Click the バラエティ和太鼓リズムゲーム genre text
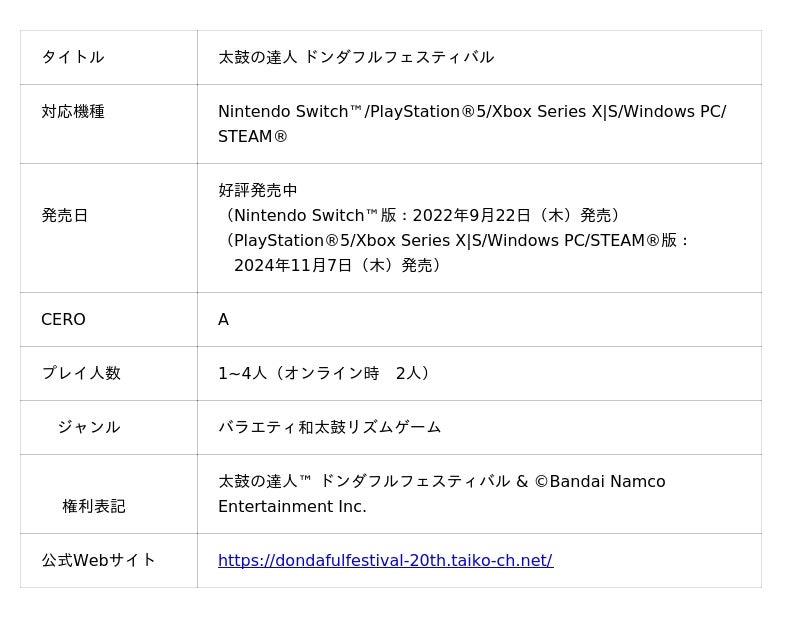The width and height of the screenshot is (800, 618). tap(329, 427)
